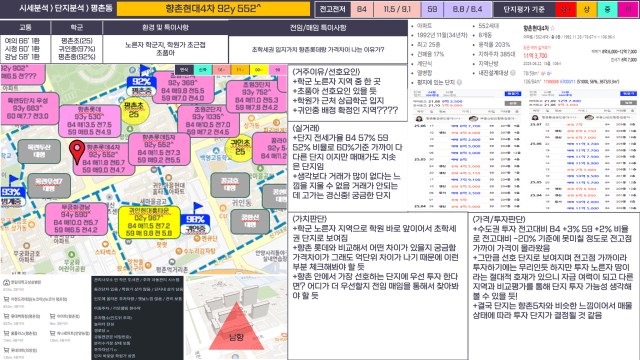Click the orange title bar 92y 552^

[x=213, y=9]
